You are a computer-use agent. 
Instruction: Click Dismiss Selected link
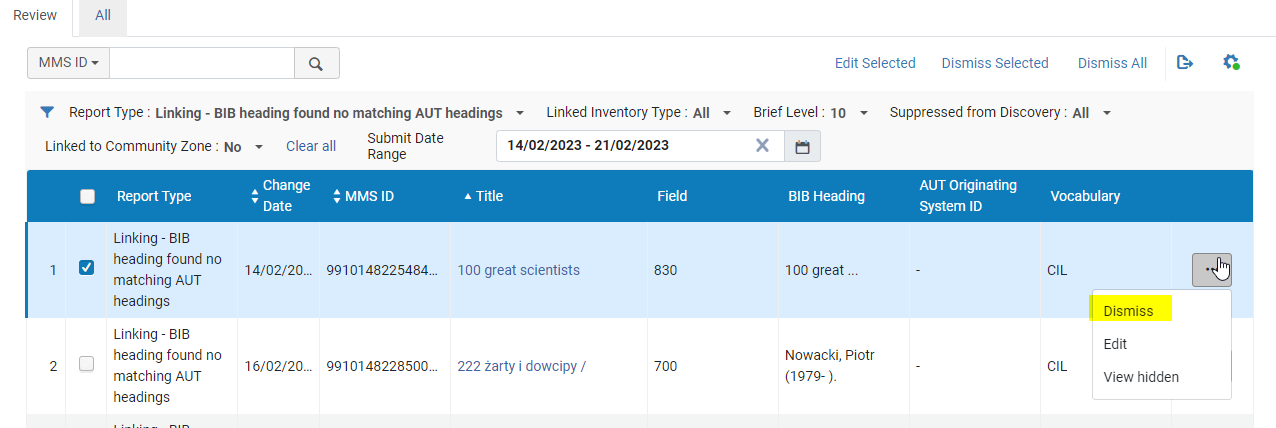click(x=995, y=63)
